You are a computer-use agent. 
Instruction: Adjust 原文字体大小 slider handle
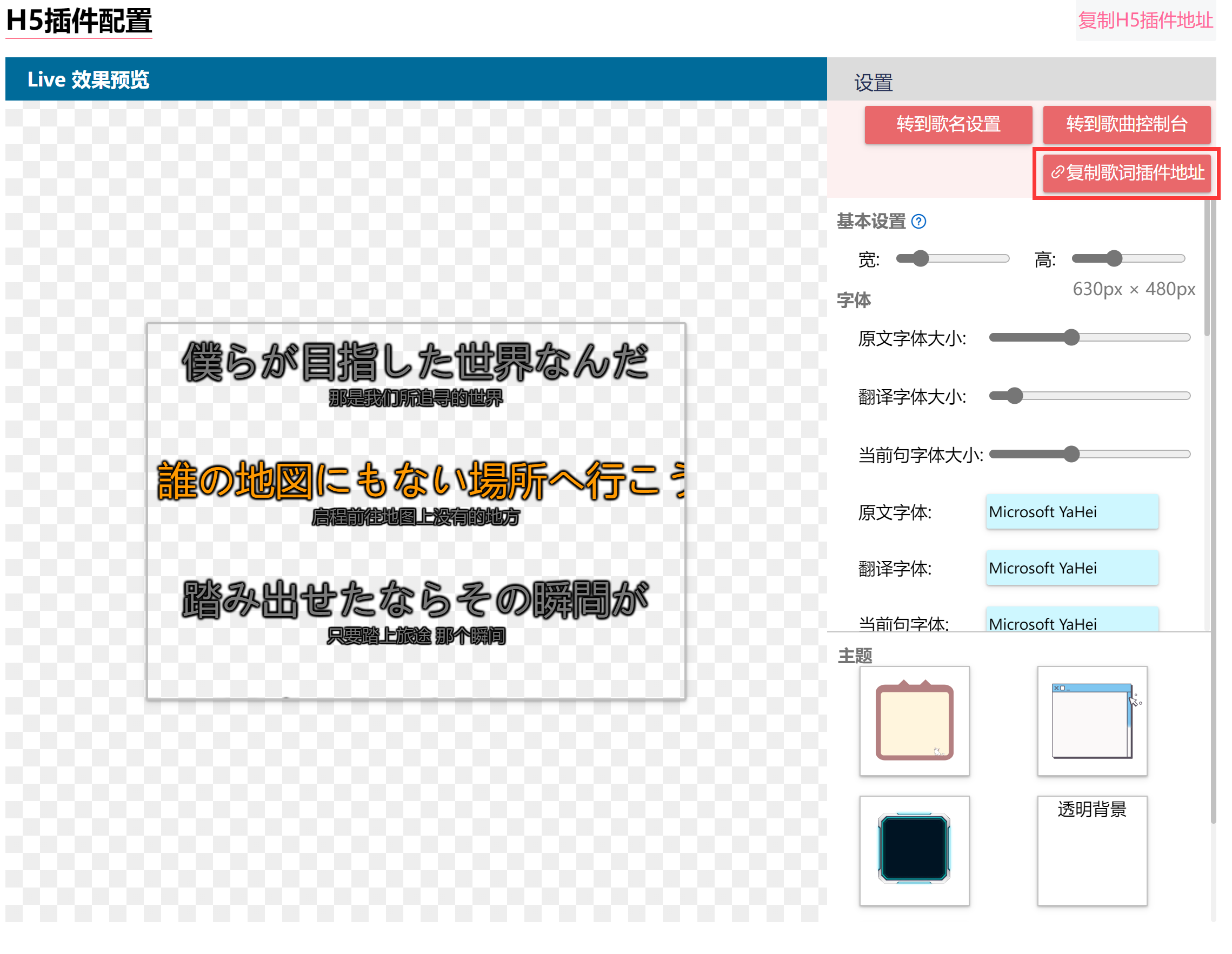(x=1071, y=337)
